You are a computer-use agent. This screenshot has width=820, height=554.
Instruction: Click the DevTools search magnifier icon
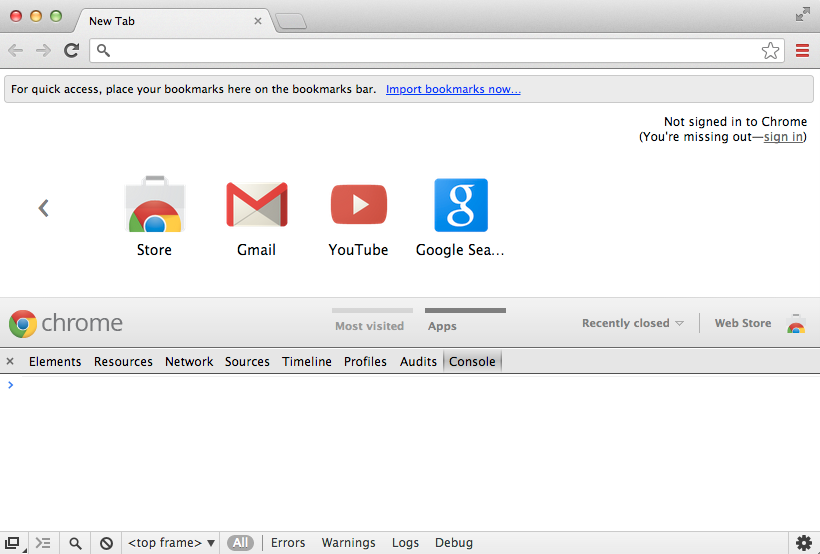[75, 543]
